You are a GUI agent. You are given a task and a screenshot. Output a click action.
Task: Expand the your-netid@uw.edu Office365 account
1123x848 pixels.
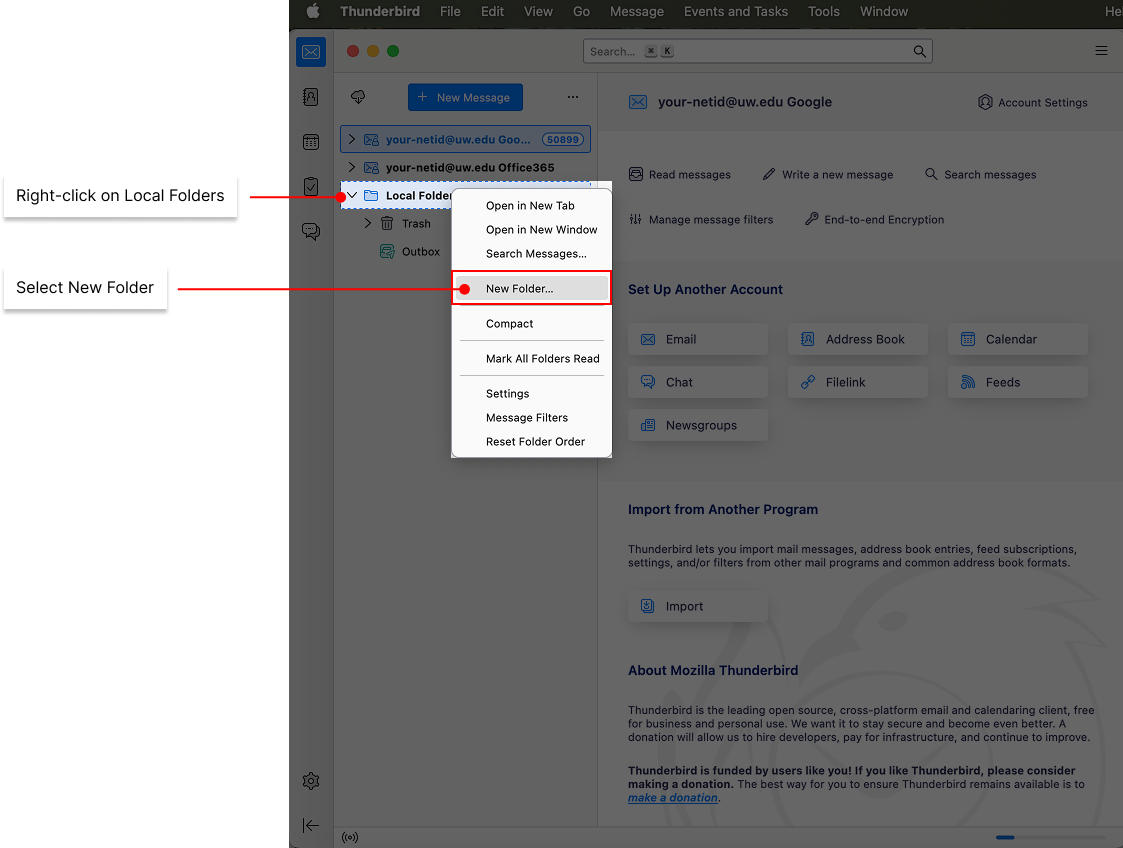pos(351,167)
